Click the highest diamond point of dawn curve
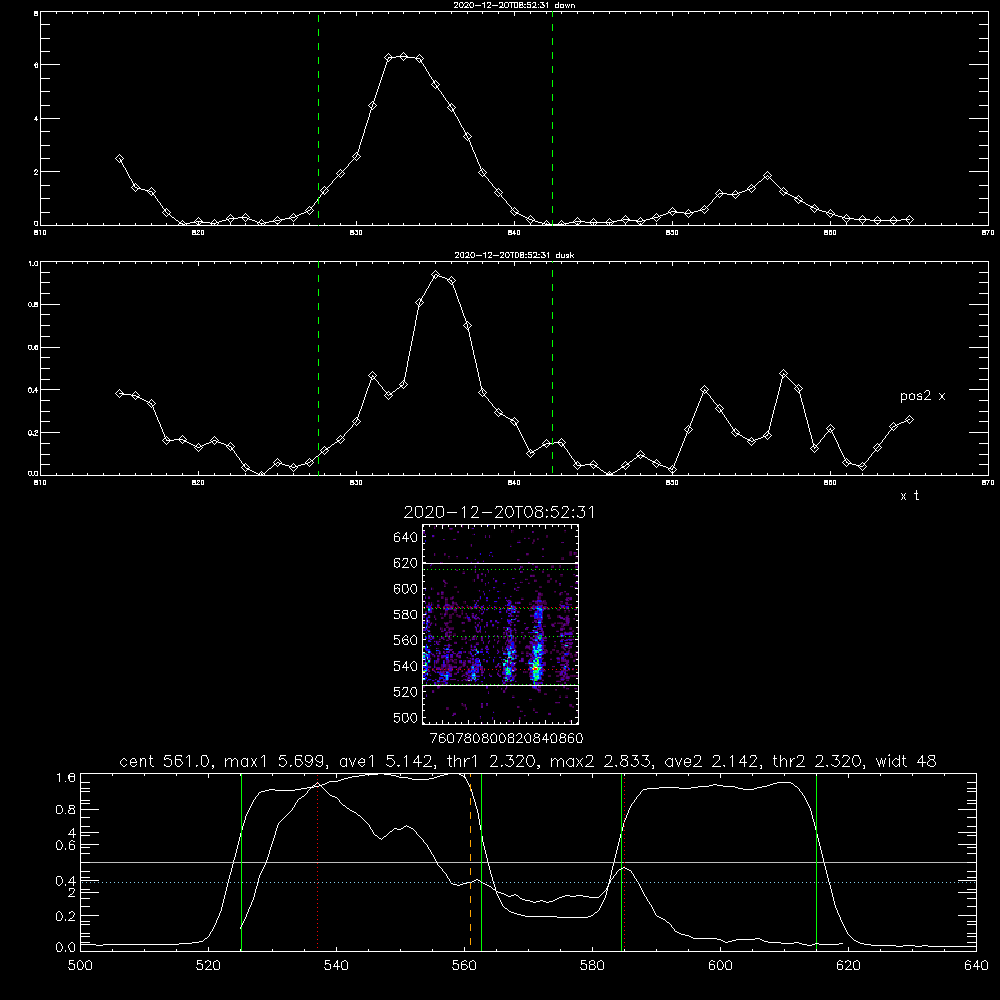 [403, 57]
